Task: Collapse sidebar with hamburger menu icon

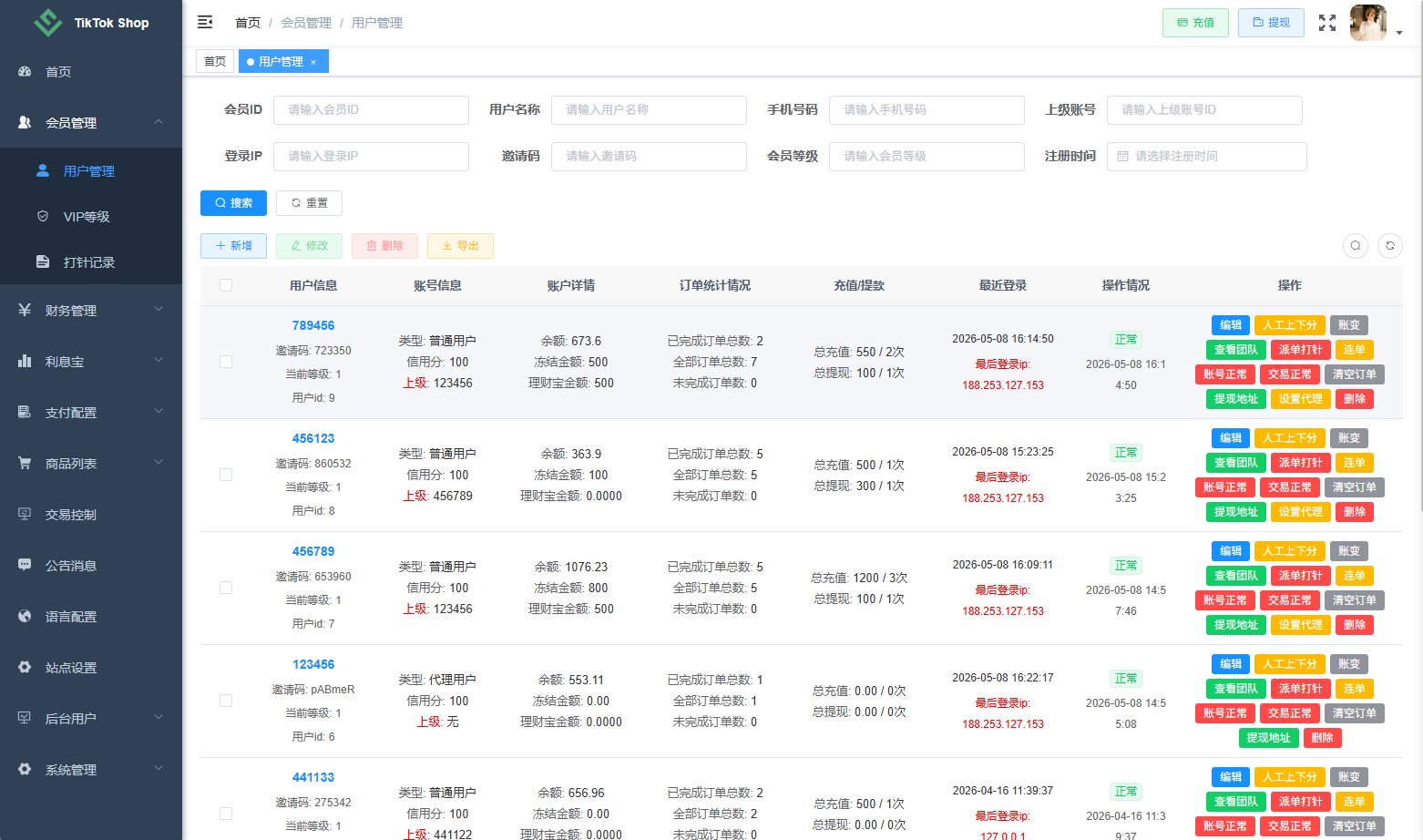Action: (205, 22)
